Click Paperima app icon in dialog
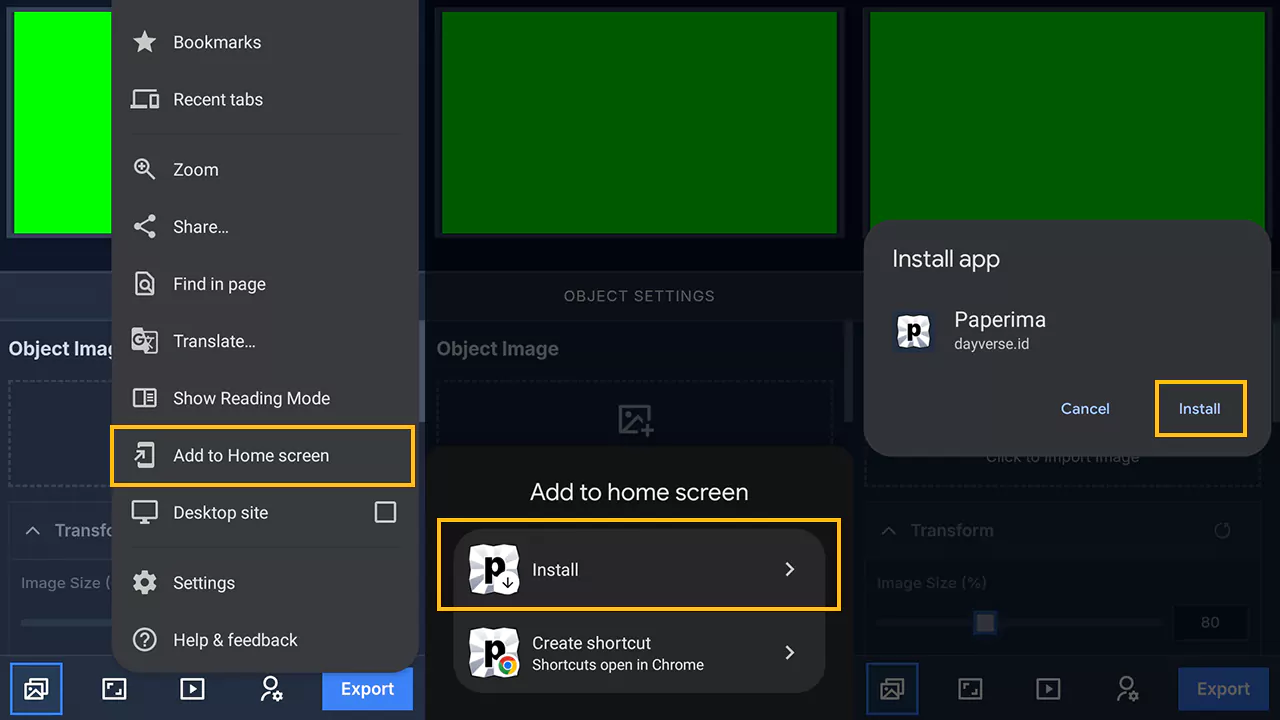1280x720 pixels. pyautogui.click(x=914, y=331)
